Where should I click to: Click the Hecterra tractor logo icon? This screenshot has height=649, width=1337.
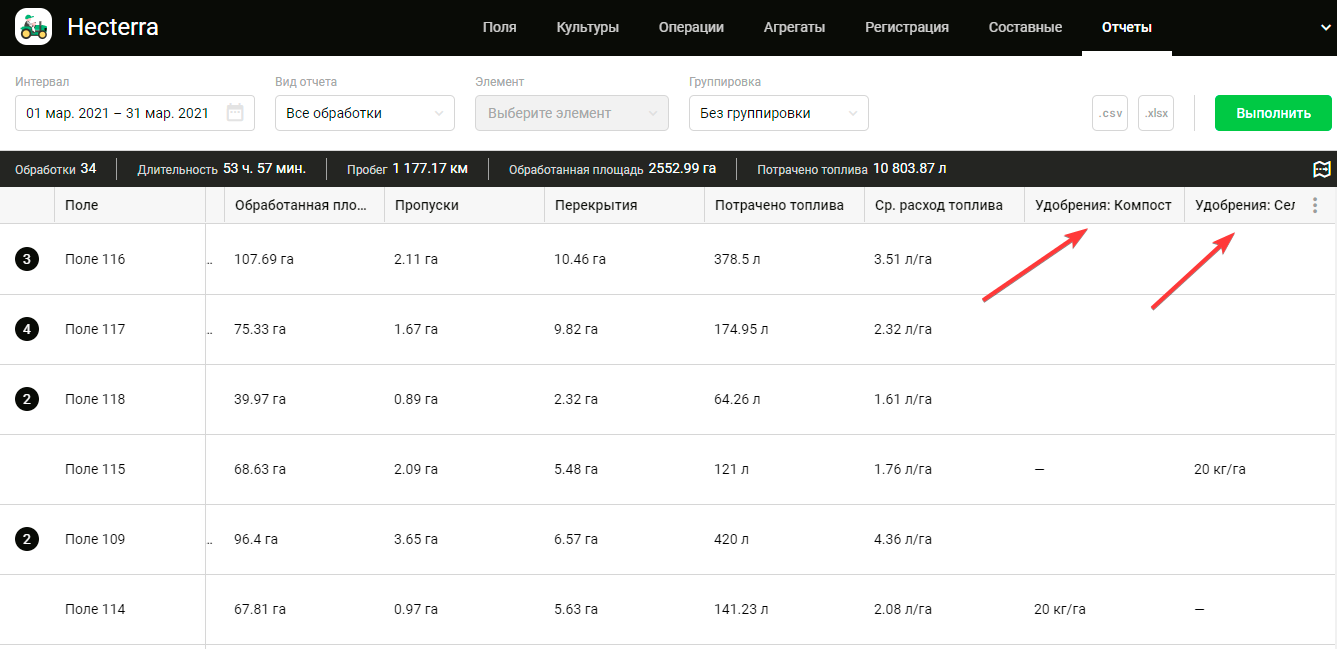click(x=33, y=27)
